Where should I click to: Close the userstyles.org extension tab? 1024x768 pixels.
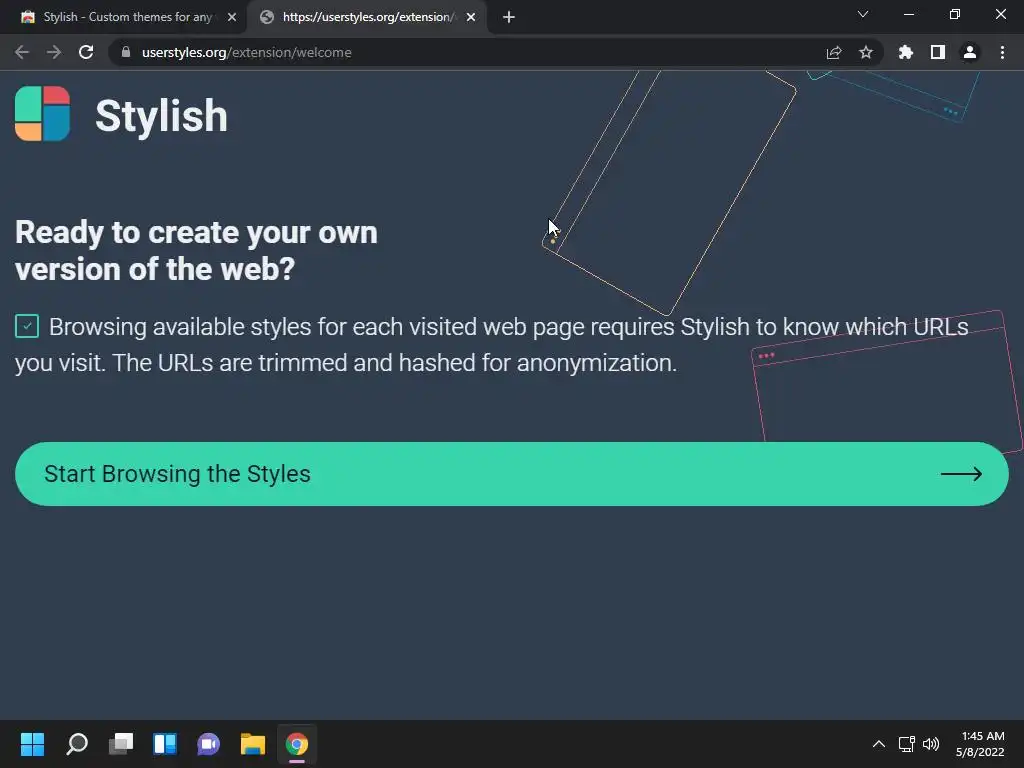click(x=471, y=17)
